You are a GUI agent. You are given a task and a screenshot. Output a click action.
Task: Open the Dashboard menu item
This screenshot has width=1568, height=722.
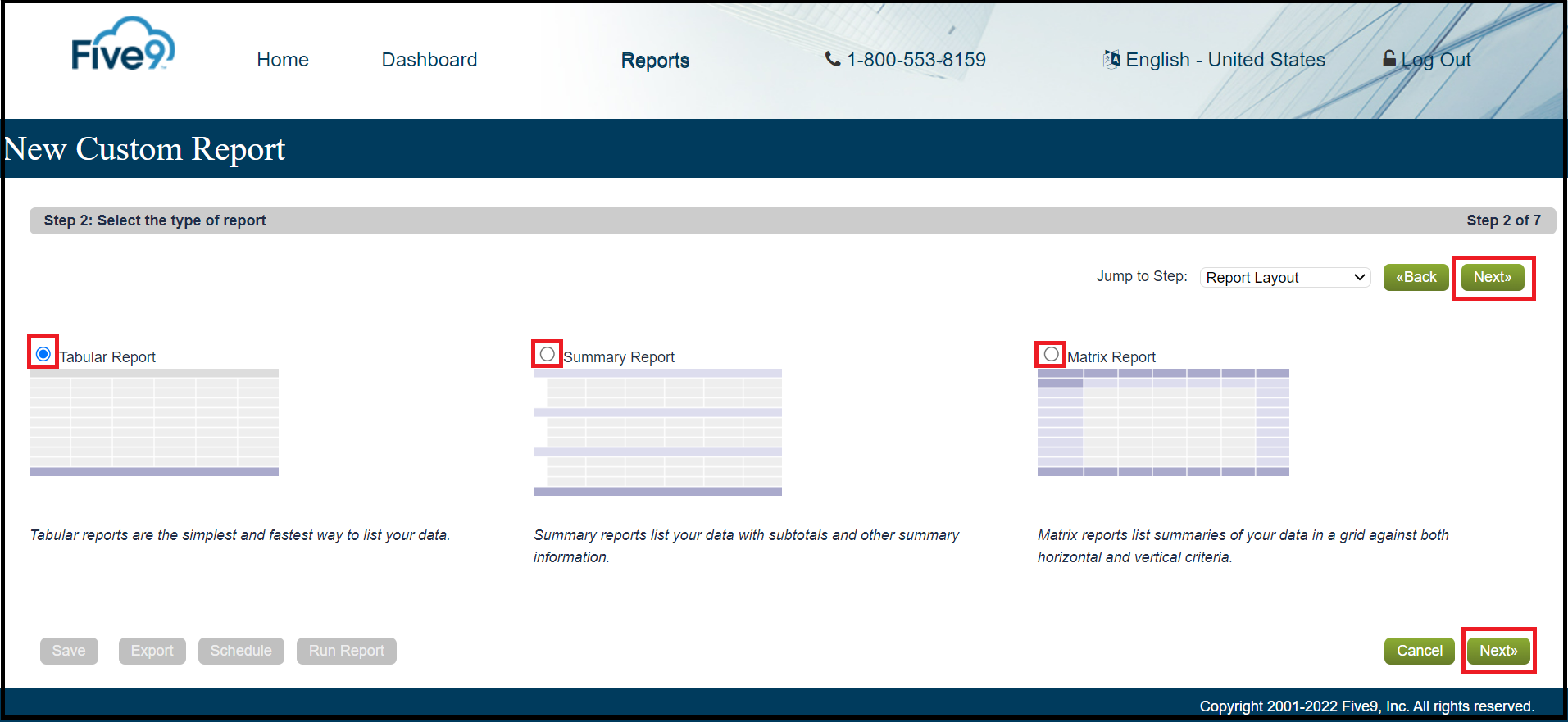(x=429, y=60)
